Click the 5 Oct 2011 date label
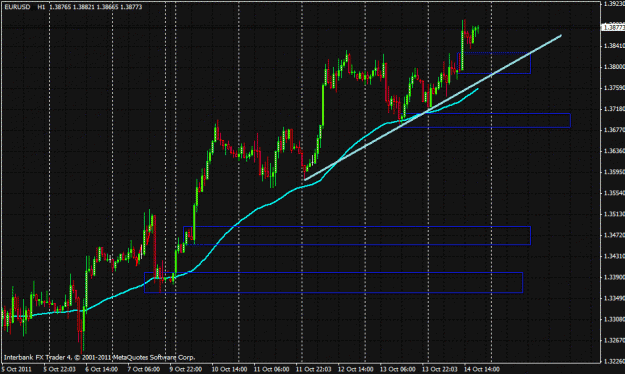 click(17, 369)
